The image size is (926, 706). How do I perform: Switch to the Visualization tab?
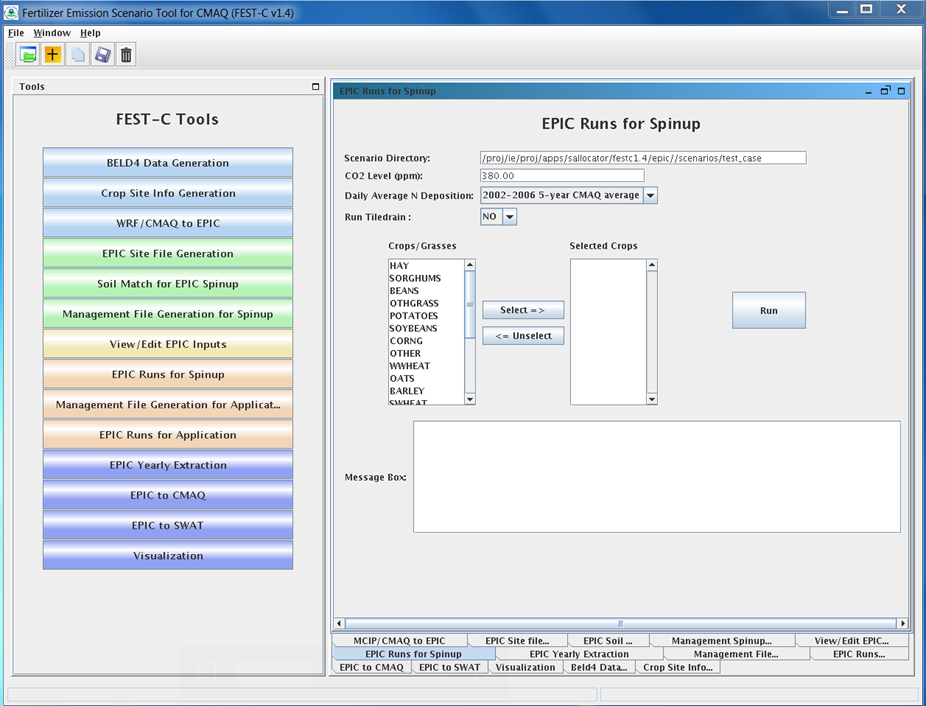click(x=526, y=667)
